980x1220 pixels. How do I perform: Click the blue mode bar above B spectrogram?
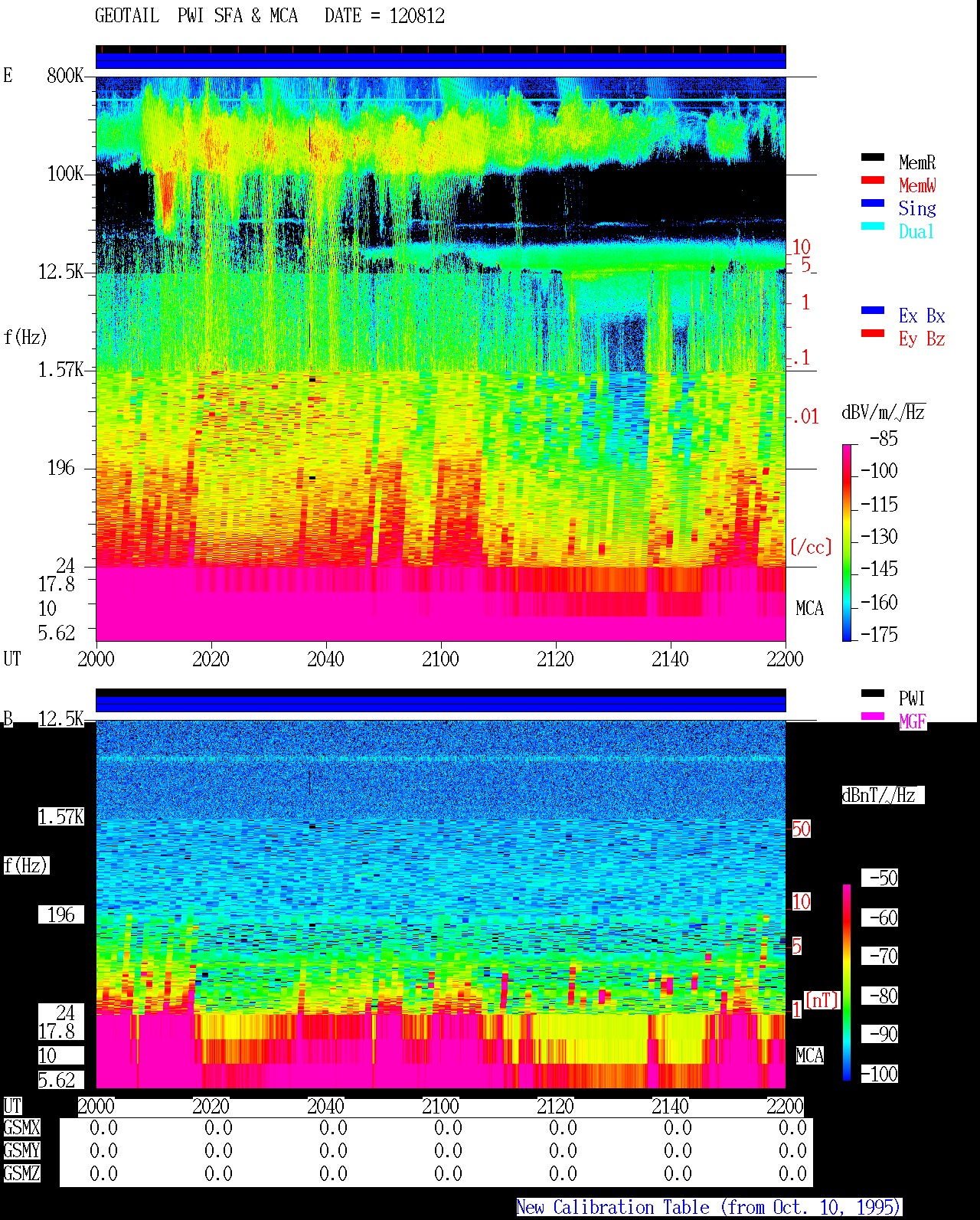pyautogui.click(x=441, y=704)
